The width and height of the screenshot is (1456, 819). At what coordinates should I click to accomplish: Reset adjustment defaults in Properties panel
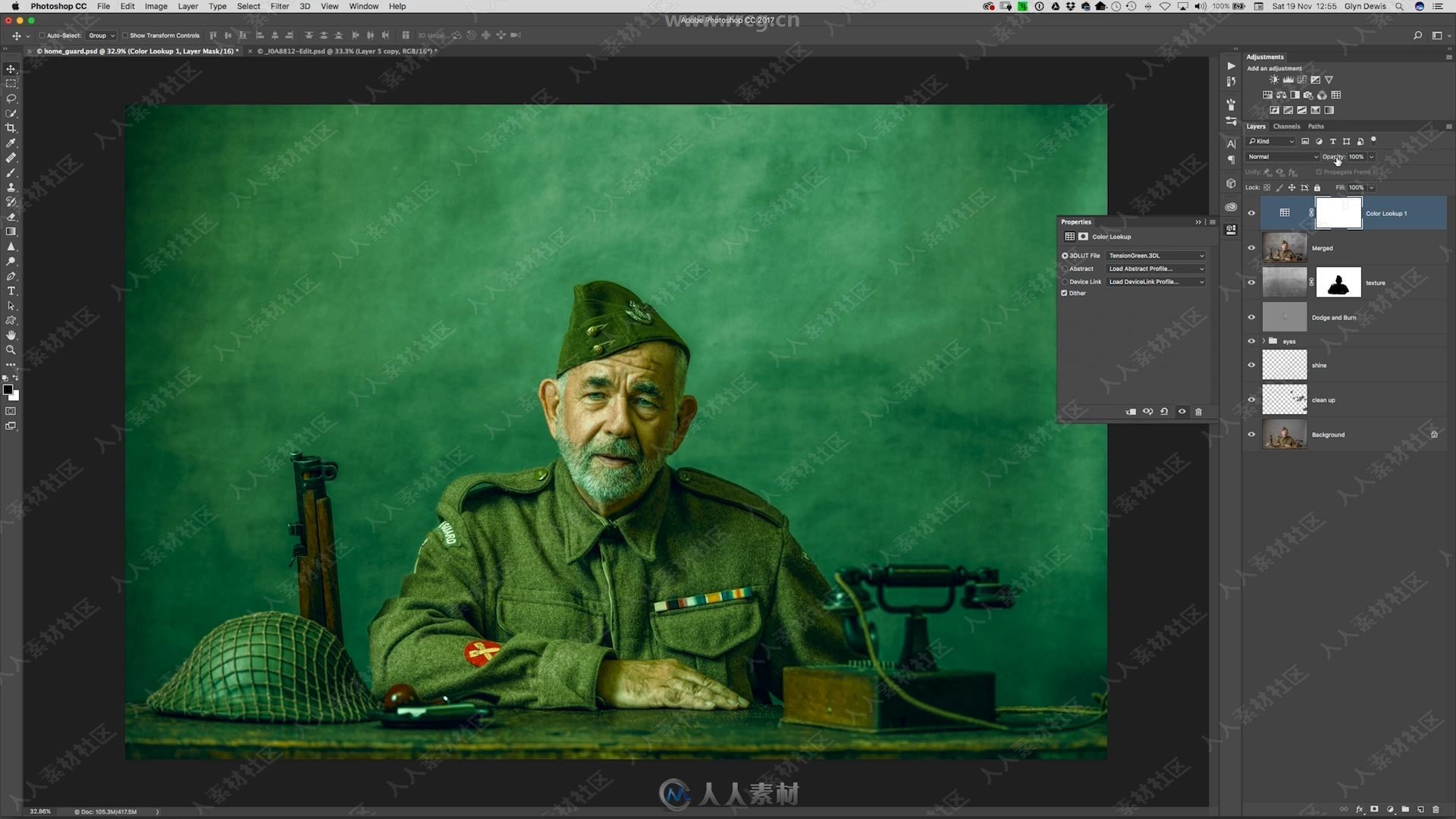pos(1164,412)
